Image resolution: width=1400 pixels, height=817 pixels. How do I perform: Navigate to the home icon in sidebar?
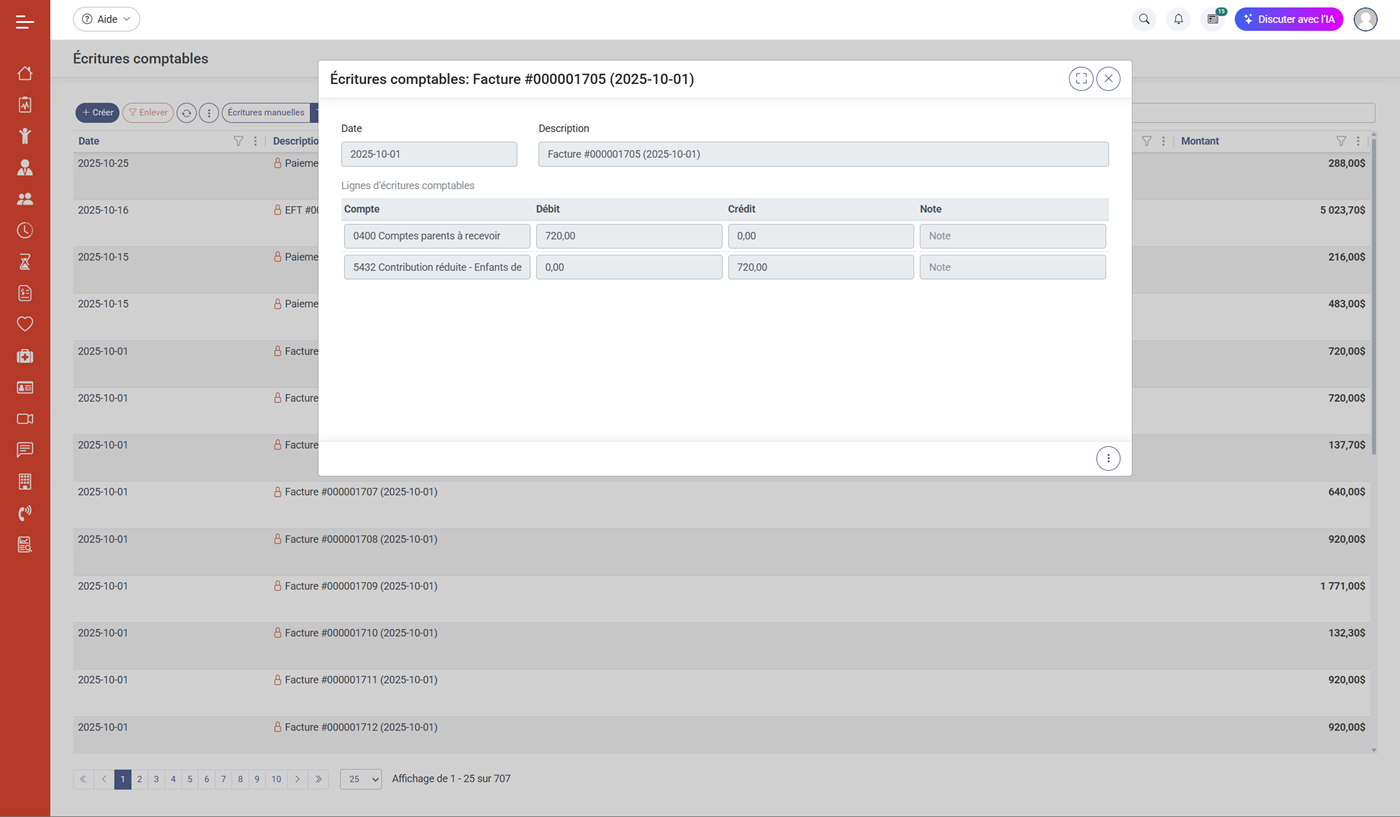click(x=25, y=73)
